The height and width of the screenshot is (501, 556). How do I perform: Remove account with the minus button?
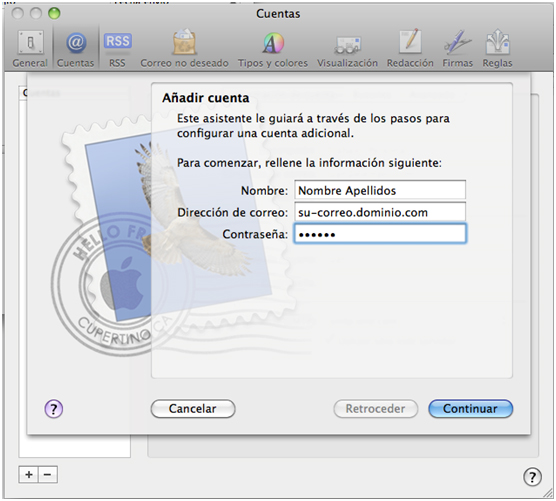point(48,474)
